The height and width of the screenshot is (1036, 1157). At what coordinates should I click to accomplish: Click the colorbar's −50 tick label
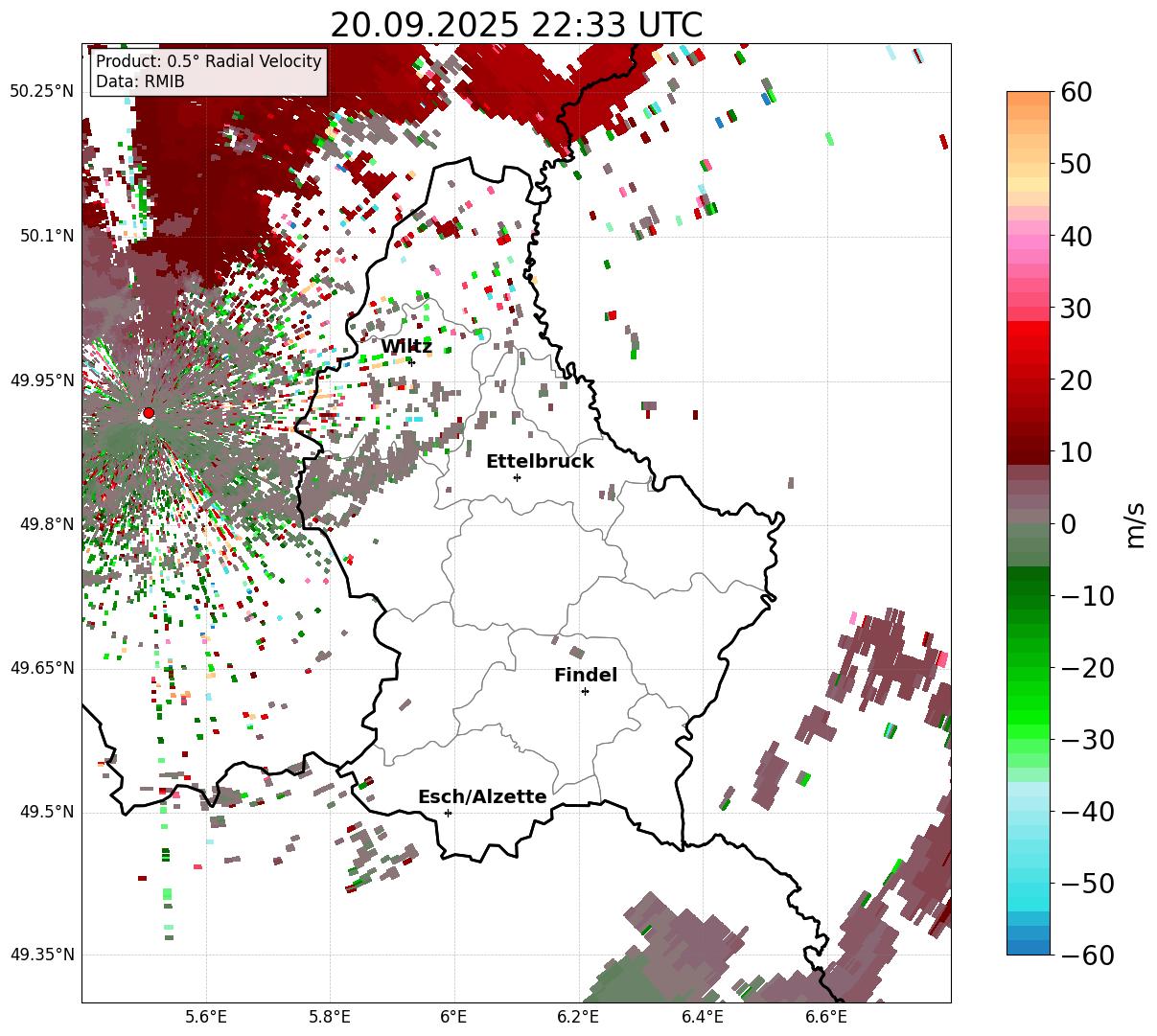click(x=1087, y=883)
